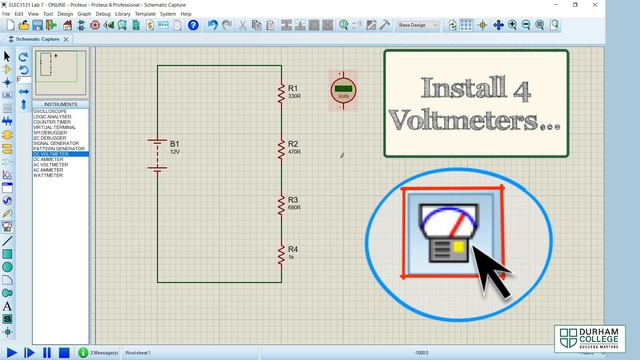Toggle the grid display icon
Screen dimensions: 640x360
[466, 25]
